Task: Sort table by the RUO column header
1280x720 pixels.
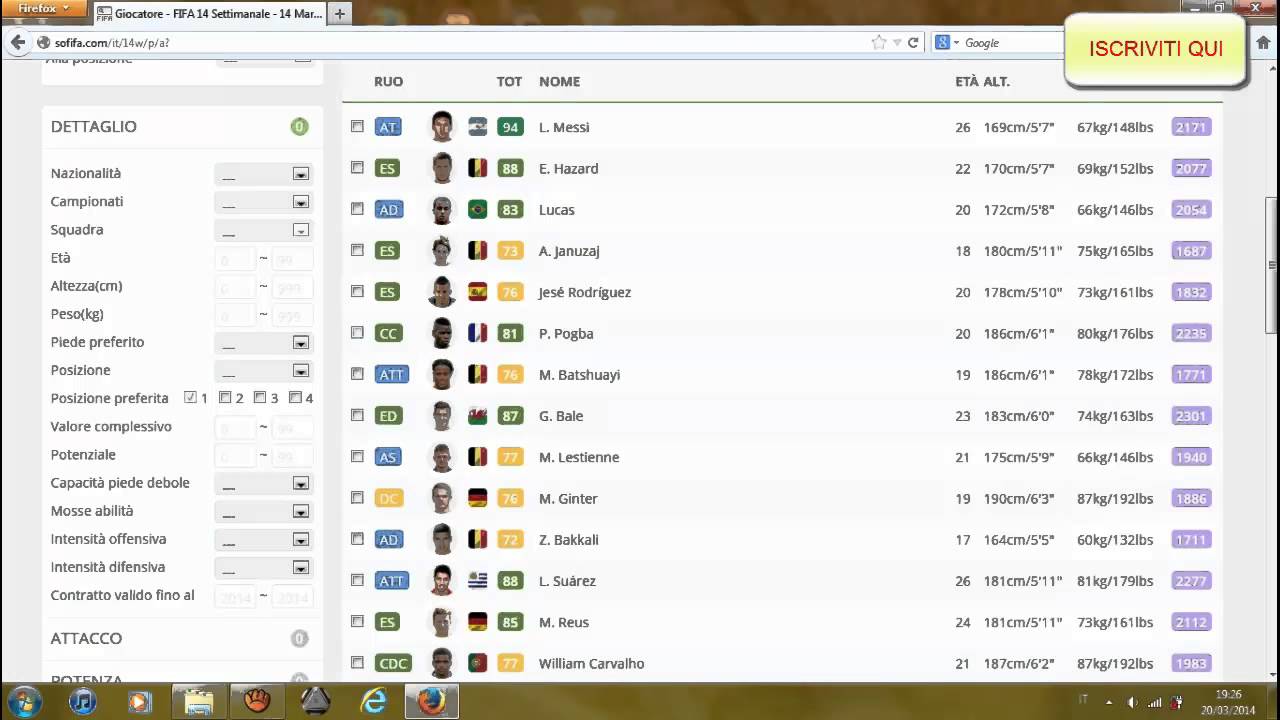Action: point(388,81)
